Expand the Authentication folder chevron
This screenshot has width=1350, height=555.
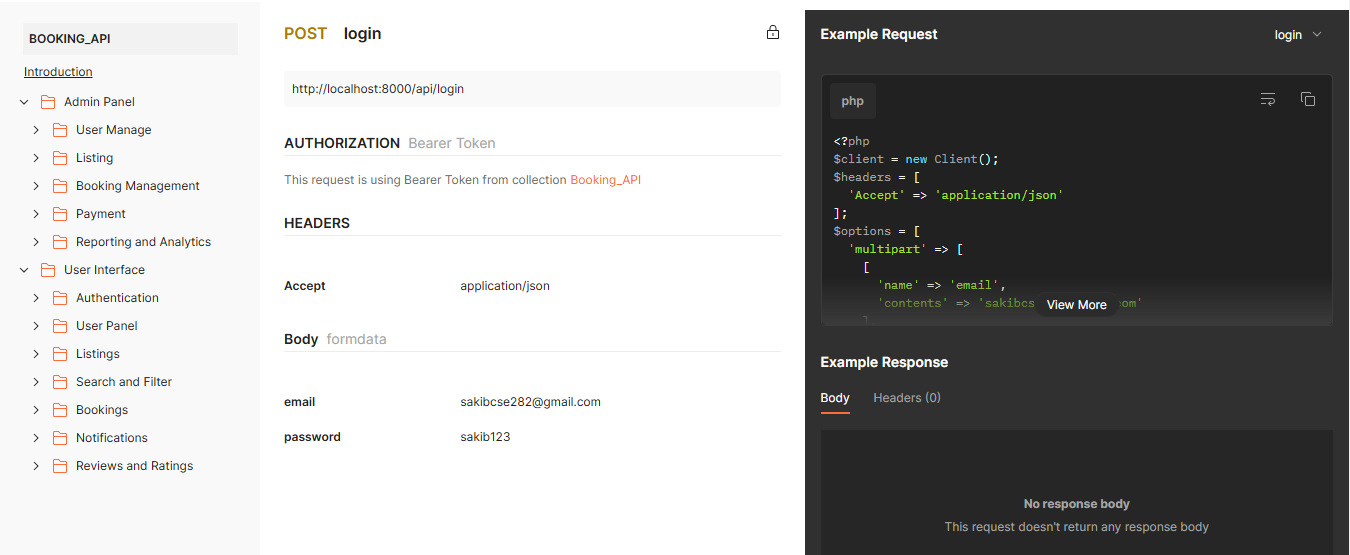coord(36,298)
